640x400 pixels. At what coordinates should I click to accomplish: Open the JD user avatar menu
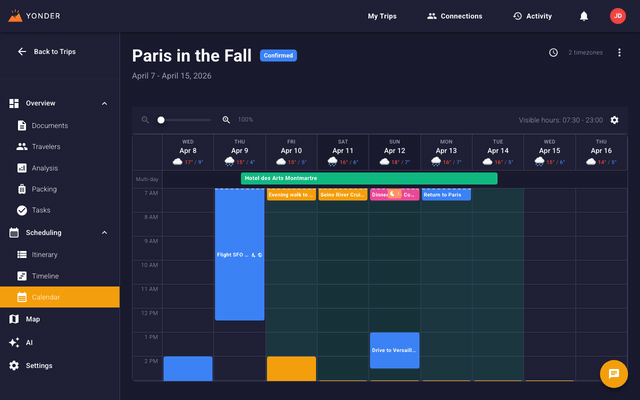[618, 16]
